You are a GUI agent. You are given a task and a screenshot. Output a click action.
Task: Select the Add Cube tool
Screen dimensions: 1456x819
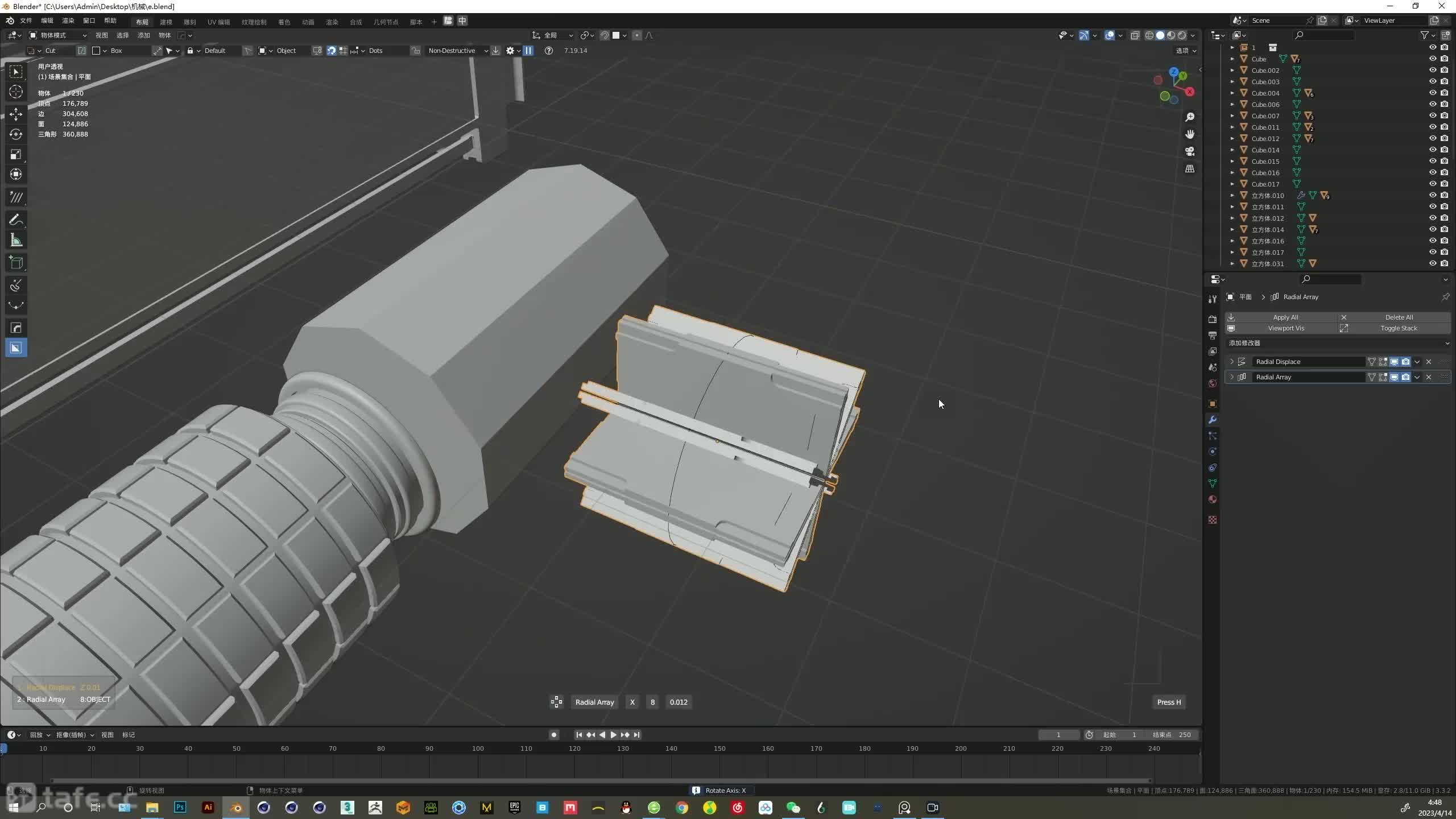pos(16,263)
